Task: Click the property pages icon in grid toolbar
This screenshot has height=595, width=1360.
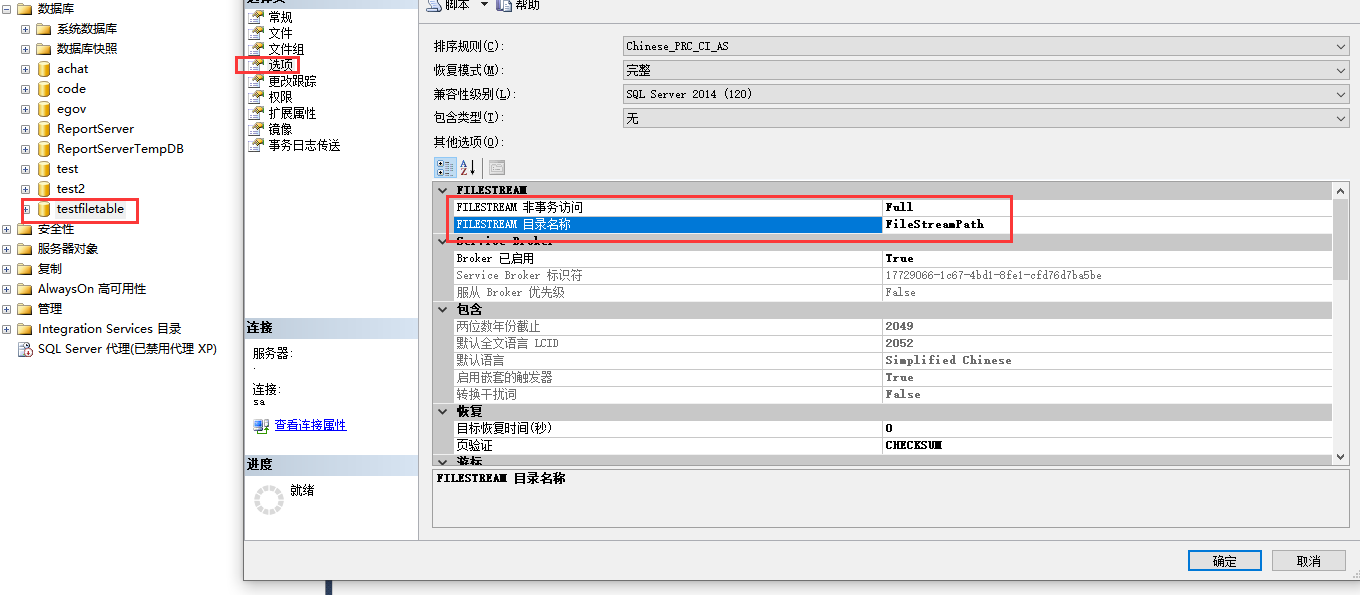Action: (x=496, y=167)
